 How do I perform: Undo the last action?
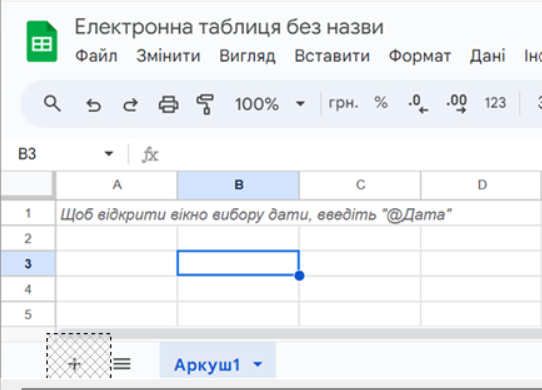coord(93,104)
